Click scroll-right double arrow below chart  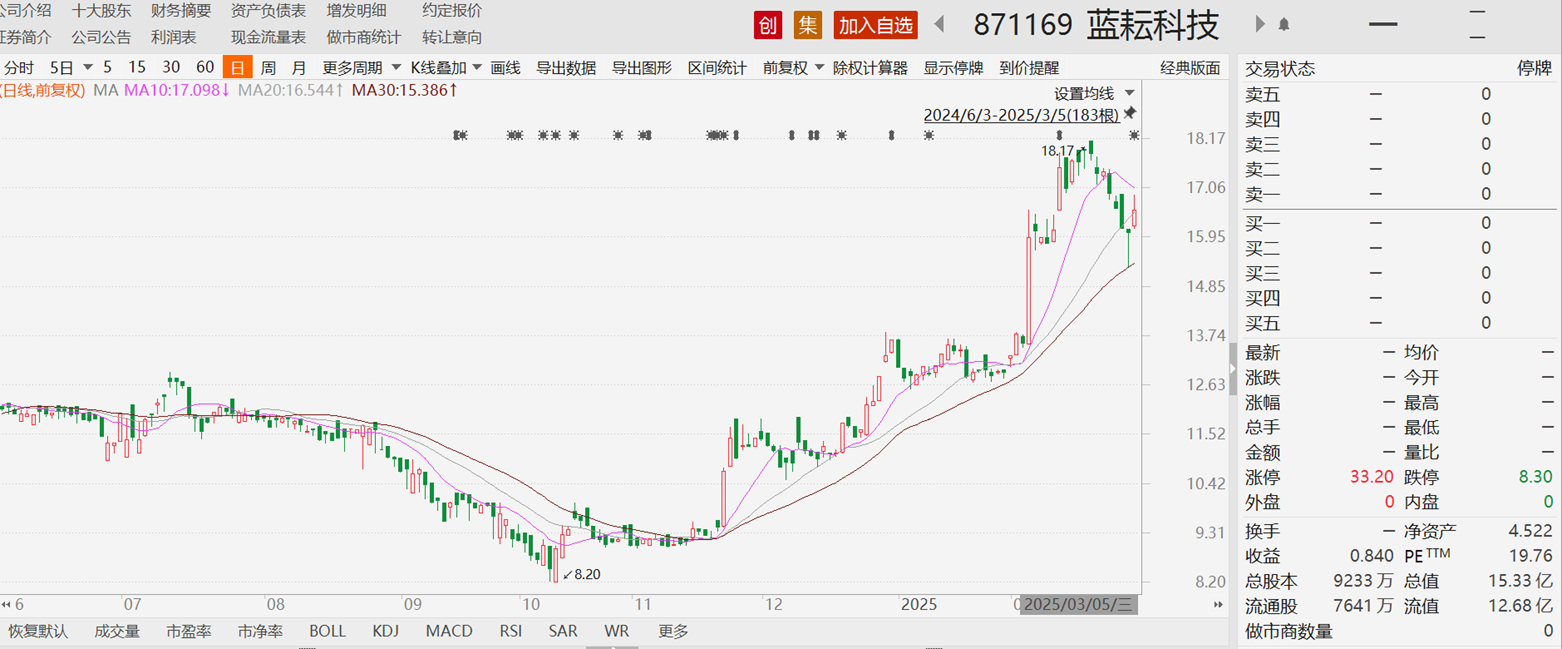tap(1219, 604)
